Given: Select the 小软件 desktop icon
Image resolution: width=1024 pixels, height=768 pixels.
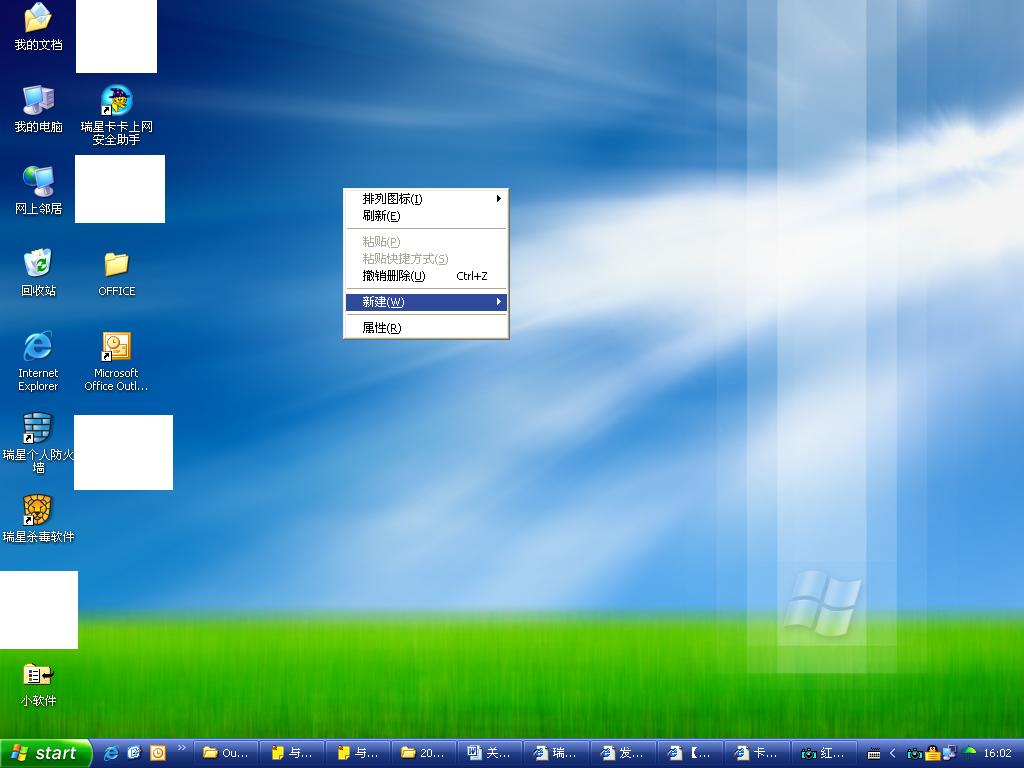Looking at the screenshot, I should coord(38,684).
